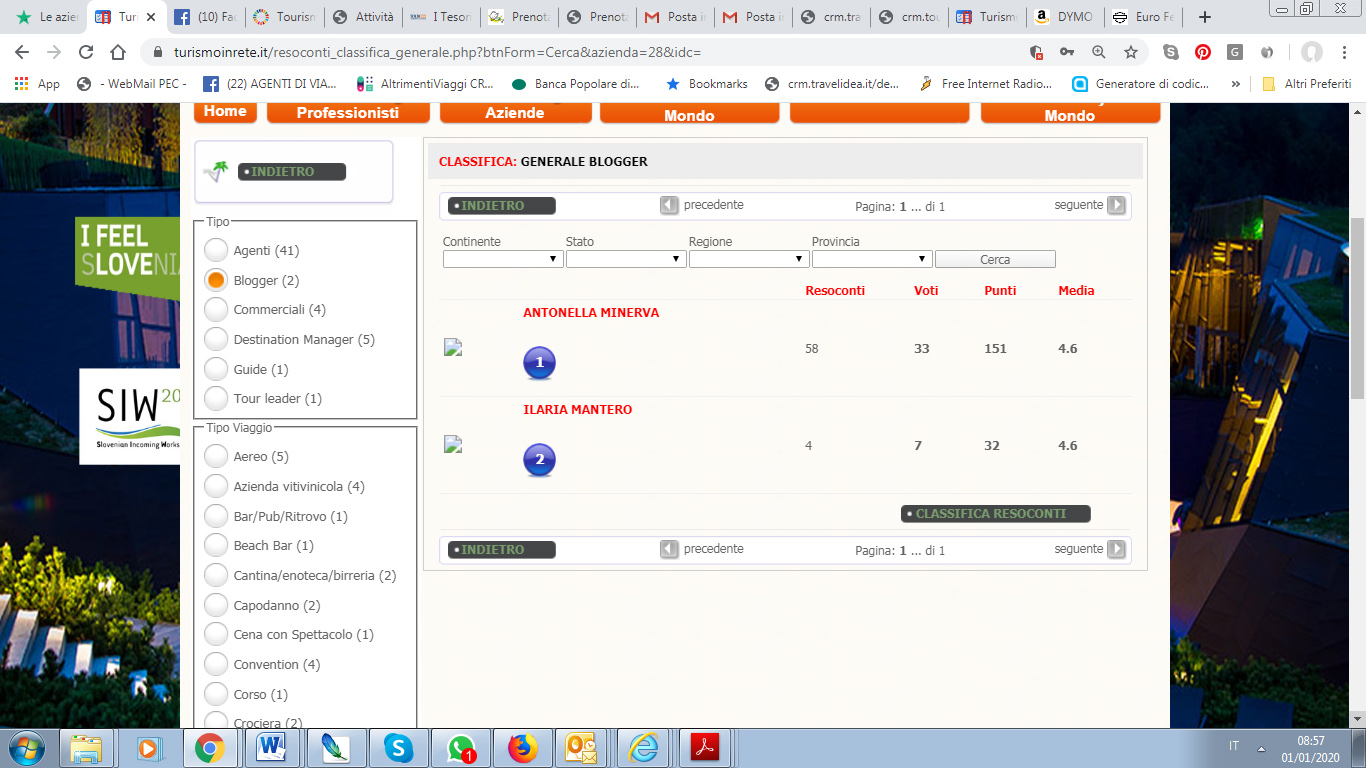Click the rank 1 blue badge

539,363
